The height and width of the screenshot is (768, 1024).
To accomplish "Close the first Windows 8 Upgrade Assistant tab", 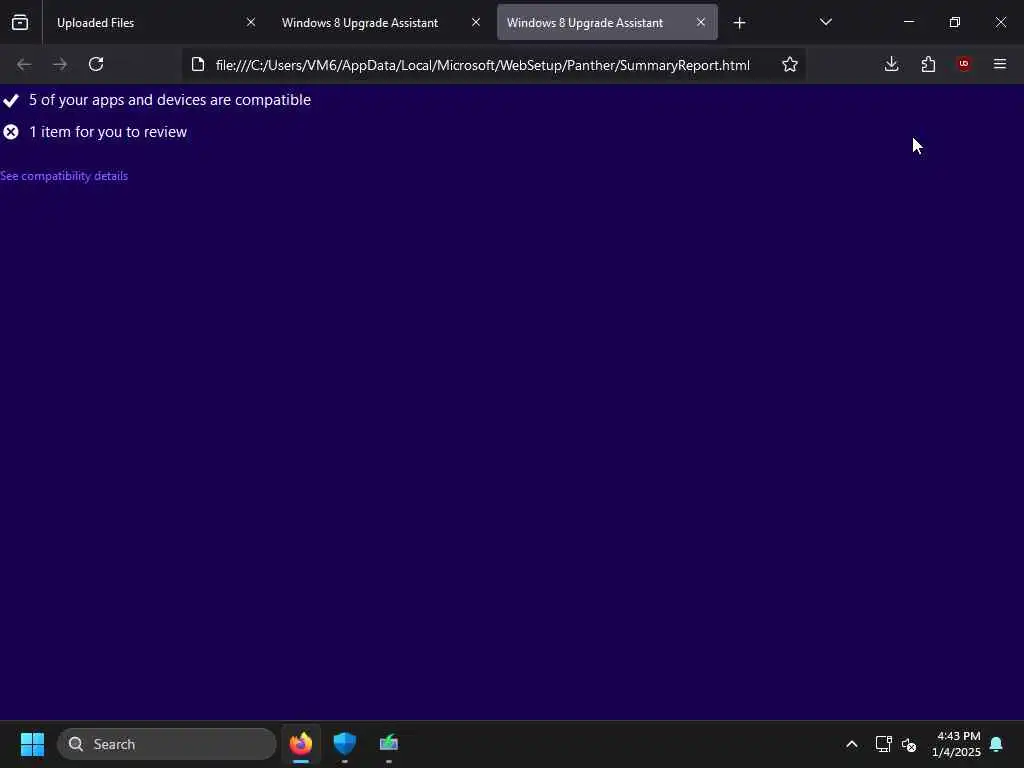I will (x=476, y=23).
